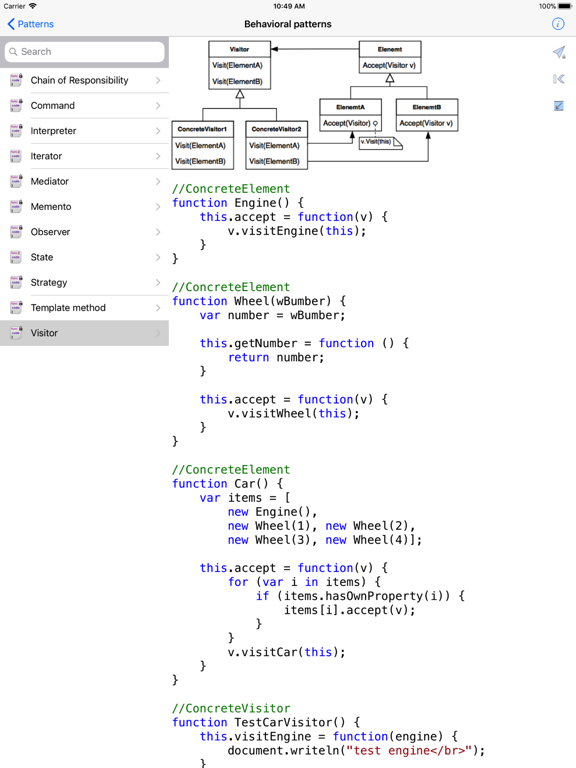Open the Interpreter pattern
This screenshot has height=768, width=576.
point(84,131)
